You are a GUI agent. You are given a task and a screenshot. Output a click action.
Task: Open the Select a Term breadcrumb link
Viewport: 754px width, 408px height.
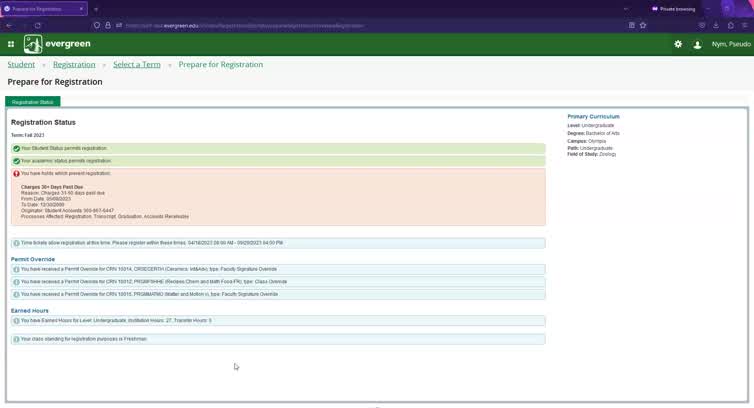137,65
